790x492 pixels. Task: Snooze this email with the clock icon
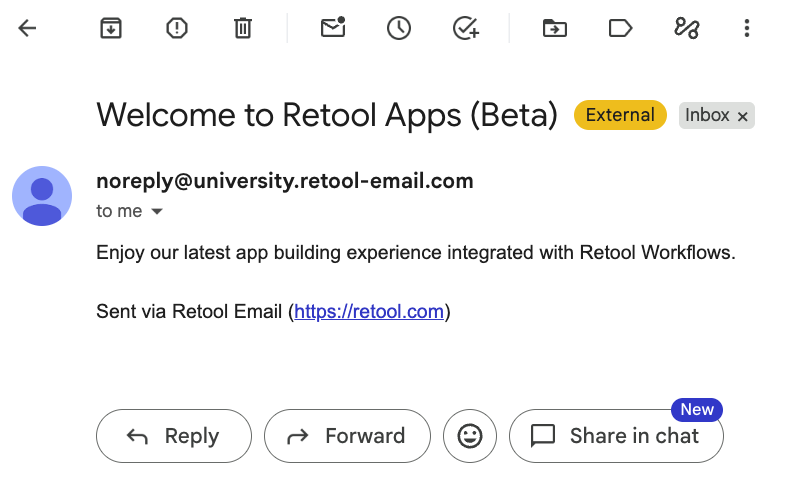click(x=399, y=28)
